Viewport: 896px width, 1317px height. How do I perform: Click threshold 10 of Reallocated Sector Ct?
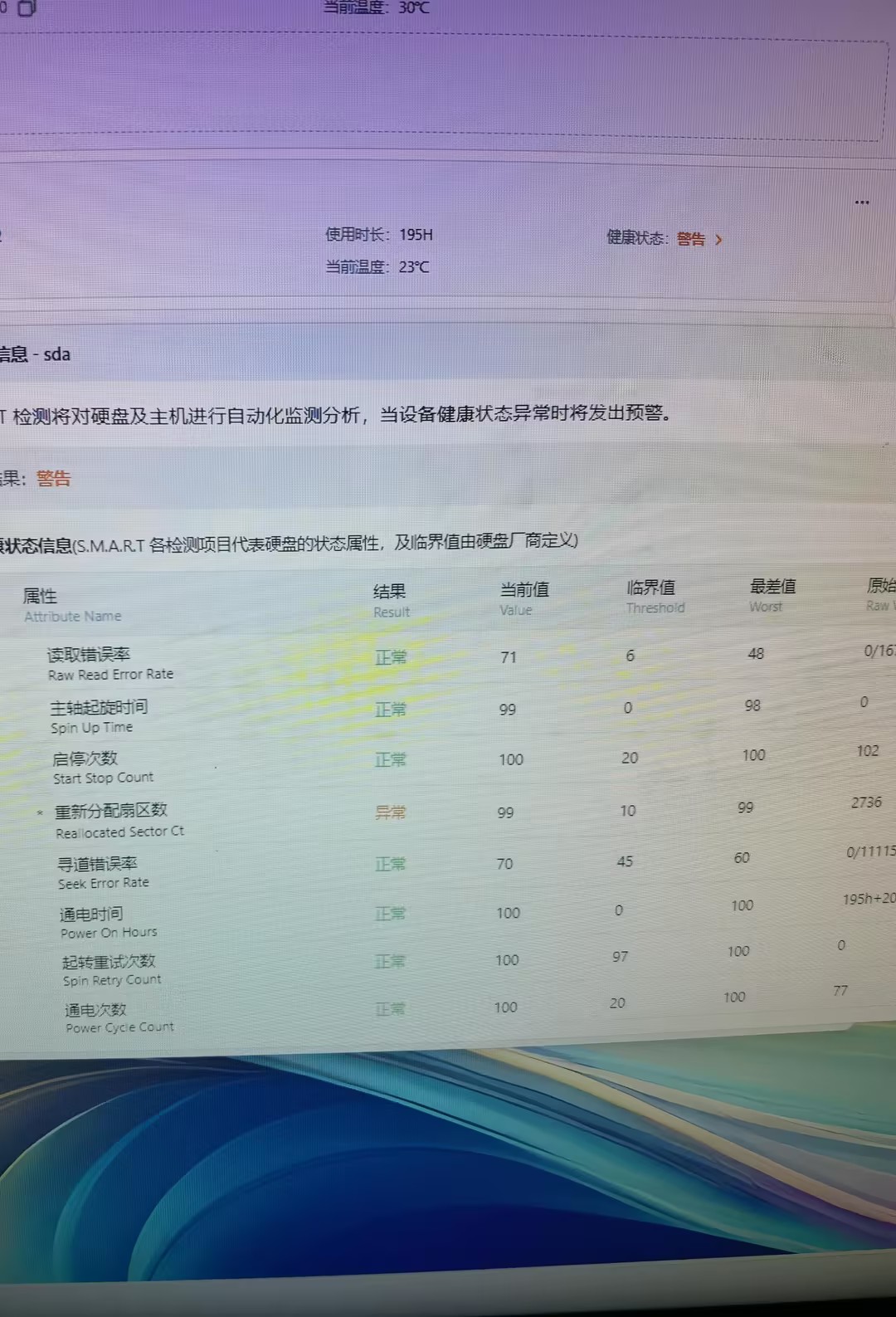pos(628,810)
